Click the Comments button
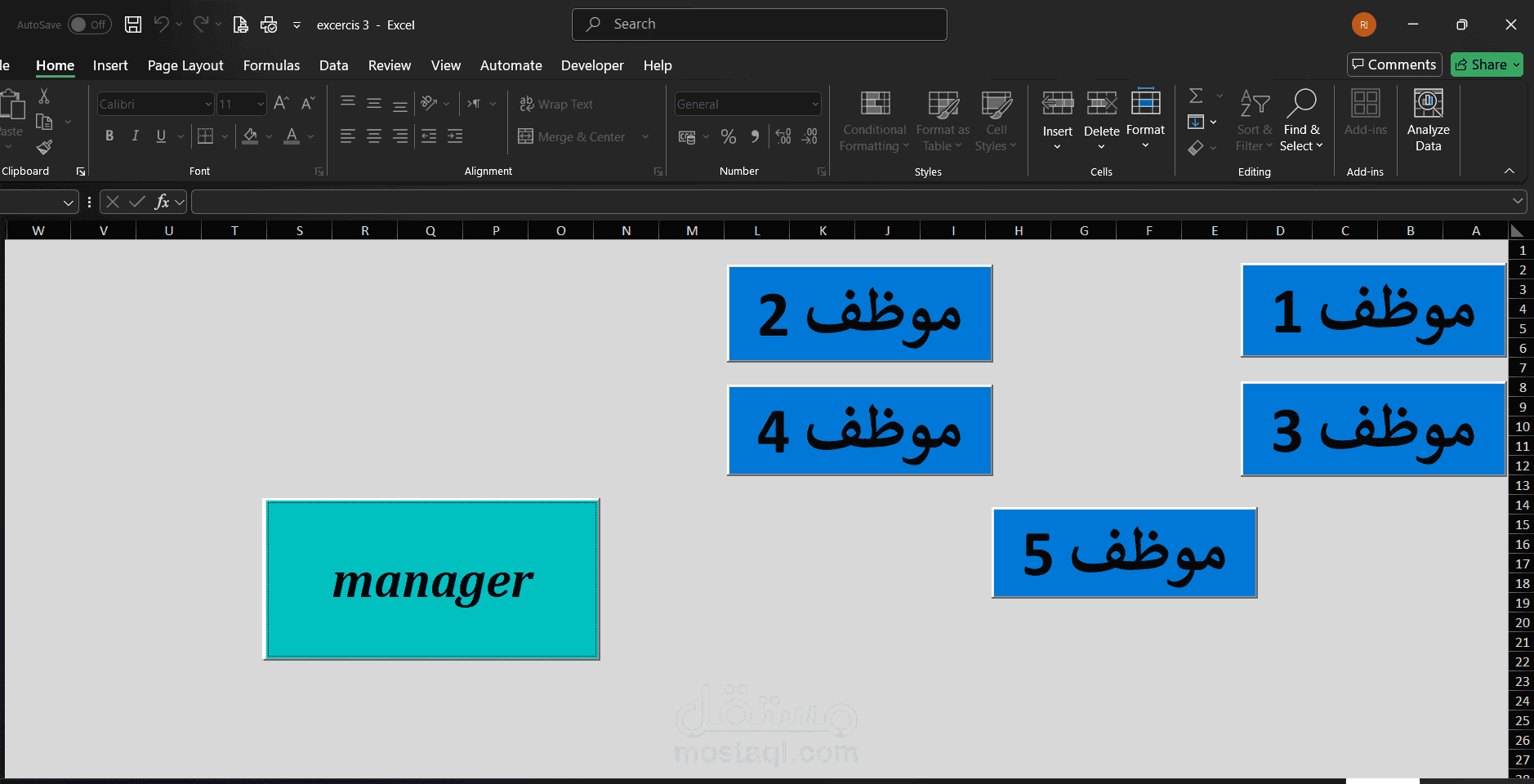 (x=1394, y=65)
